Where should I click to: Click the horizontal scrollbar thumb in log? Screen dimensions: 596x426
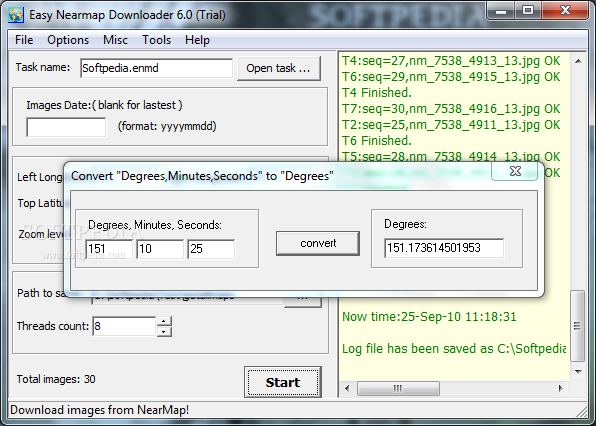point(398,388)
